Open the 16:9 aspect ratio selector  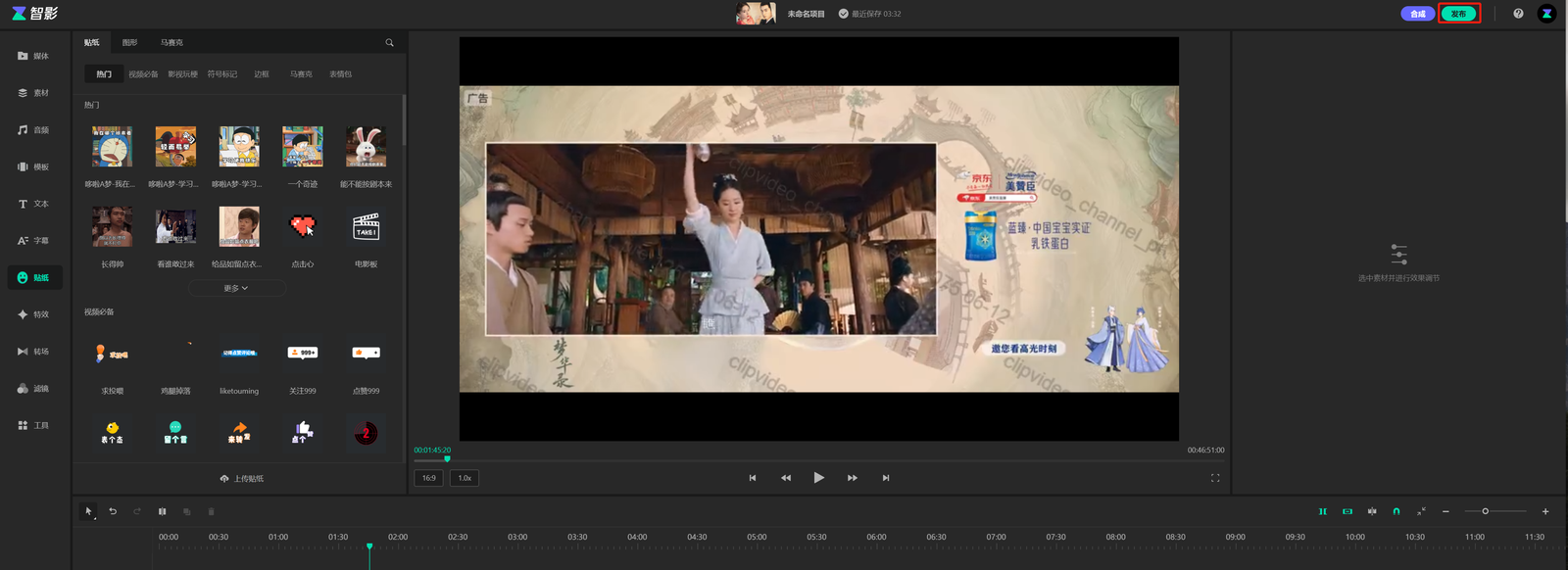(x=429, y=478)
